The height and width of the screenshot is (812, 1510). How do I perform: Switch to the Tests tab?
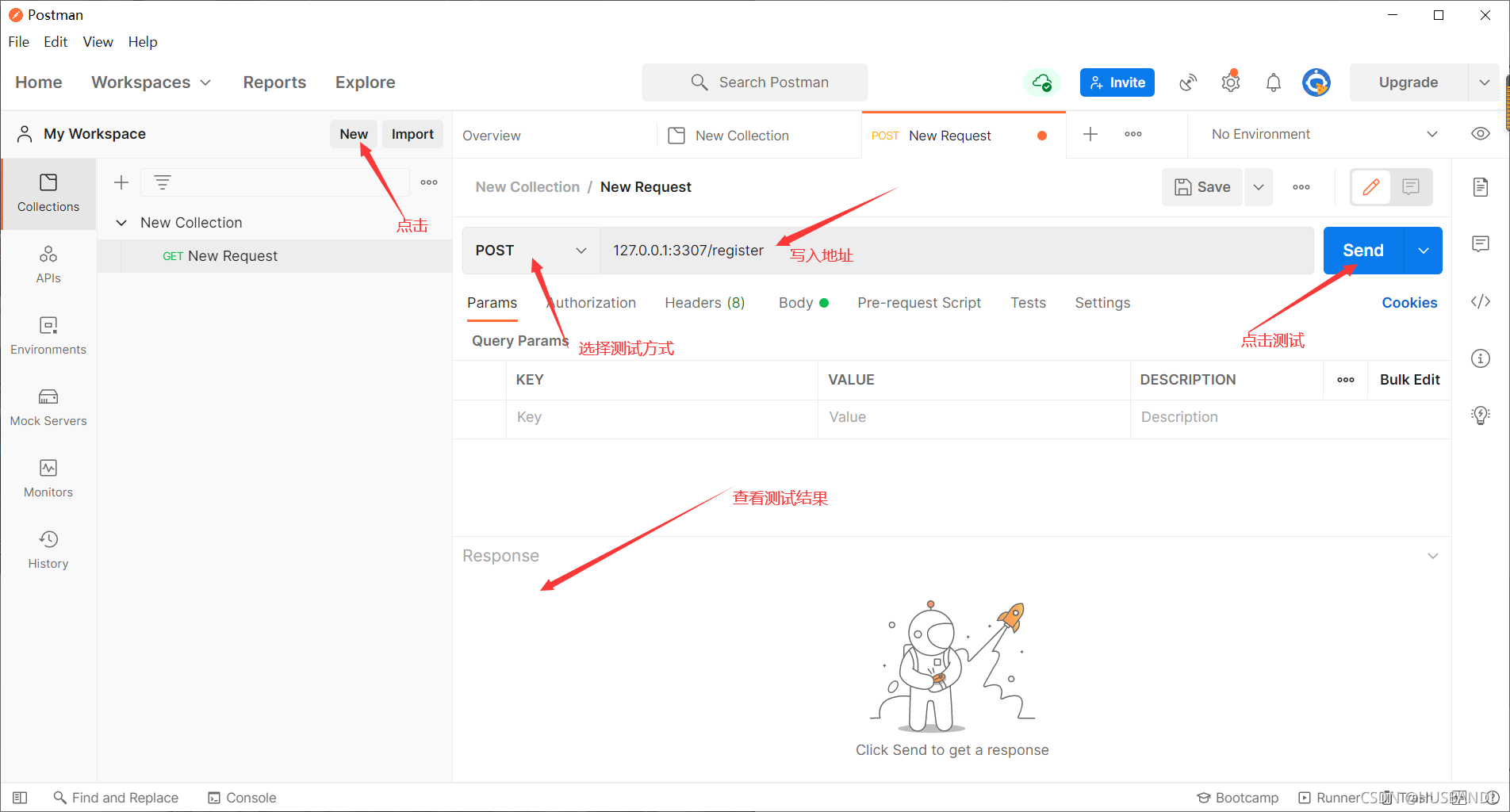click(x=1028, y=303)
